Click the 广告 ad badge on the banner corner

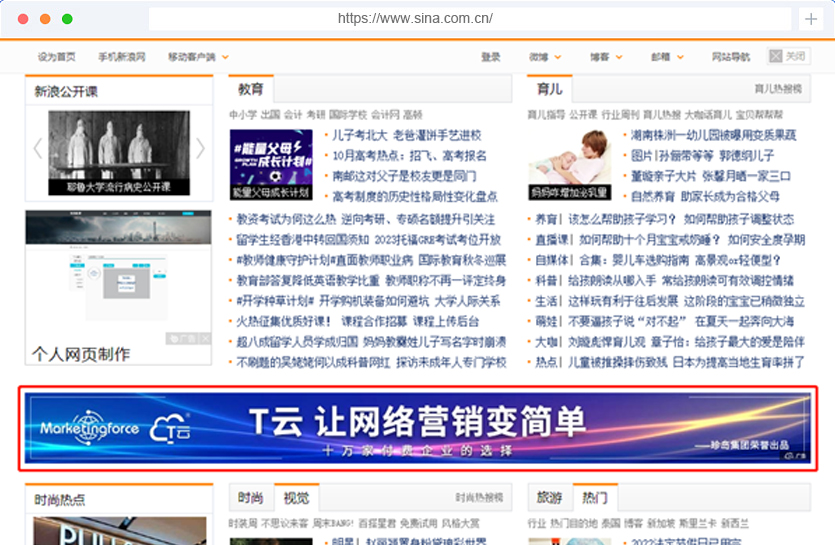[x=797, y=454]
